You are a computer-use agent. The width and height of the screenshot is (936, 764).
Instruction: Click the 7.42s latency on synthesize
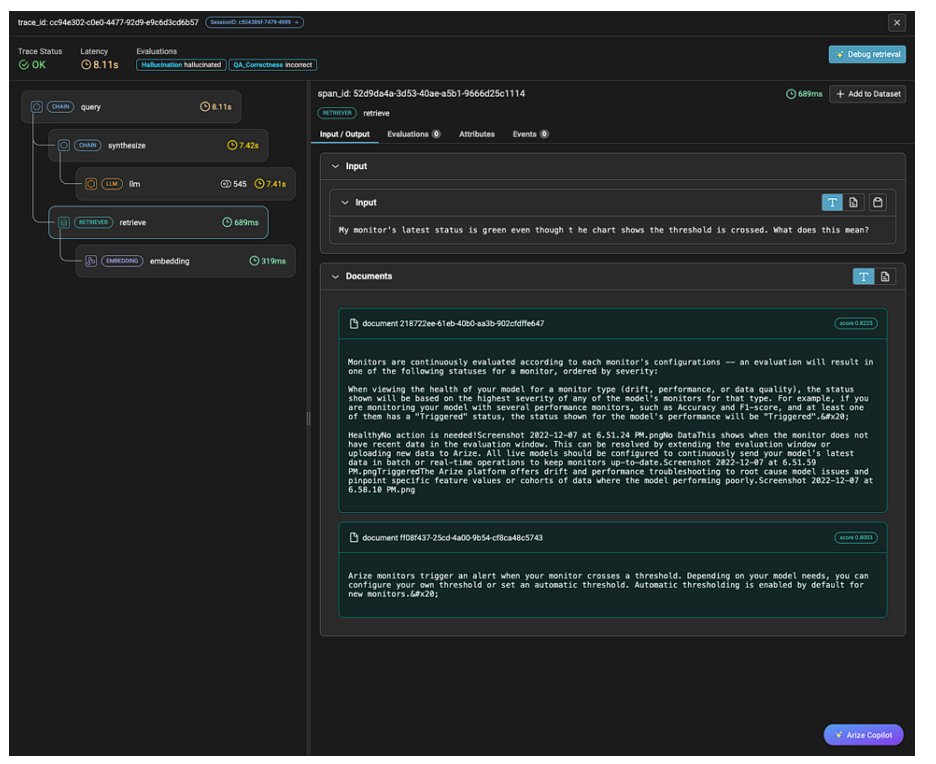pyautogui.click(x=243, y=145)
